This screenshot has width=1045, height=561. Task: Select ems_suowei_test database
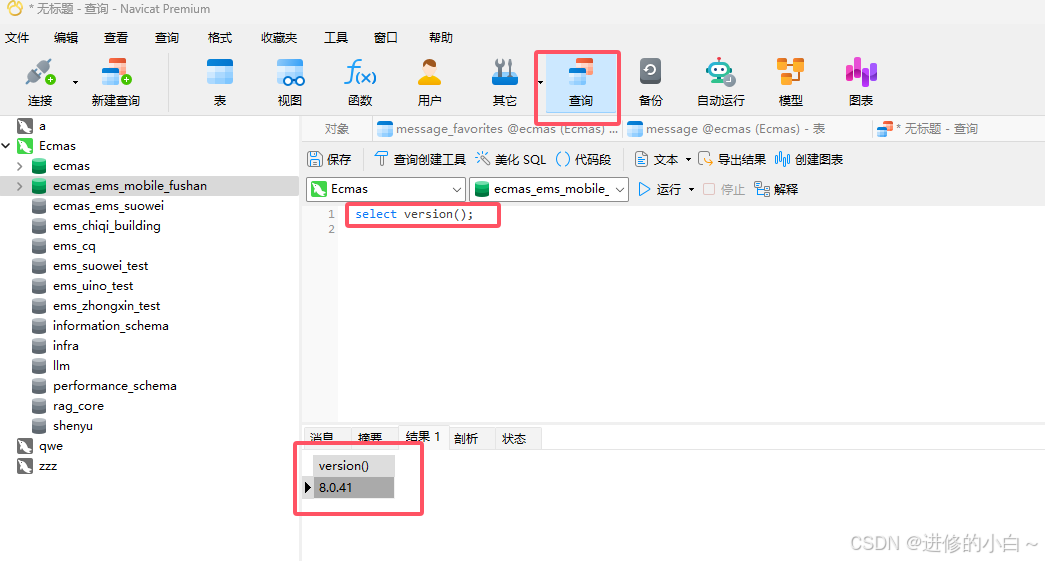[101, 266]
